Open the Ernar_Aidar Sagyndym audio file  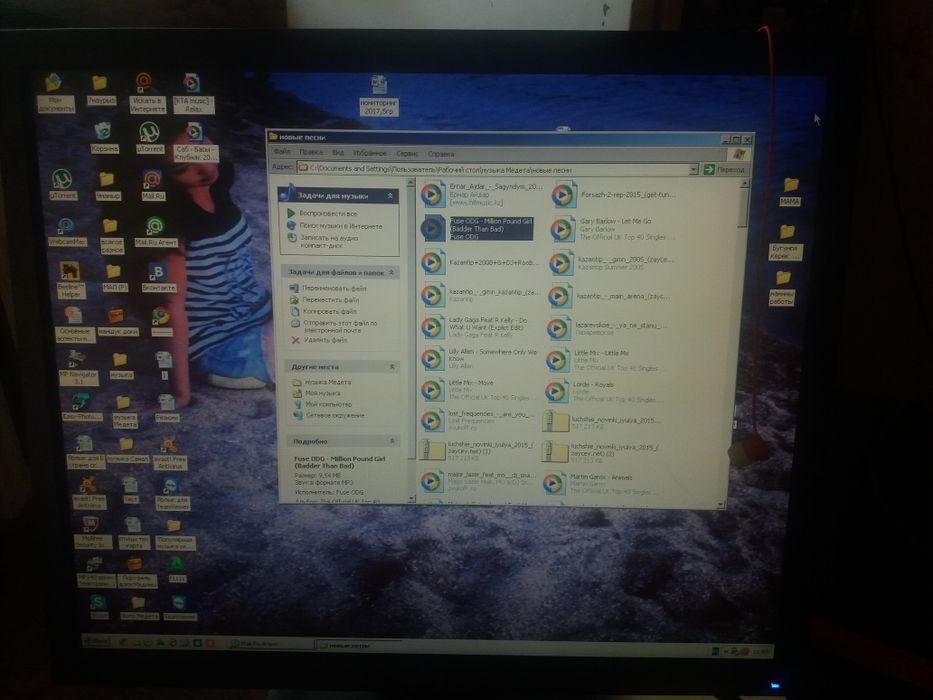[480, 194]
